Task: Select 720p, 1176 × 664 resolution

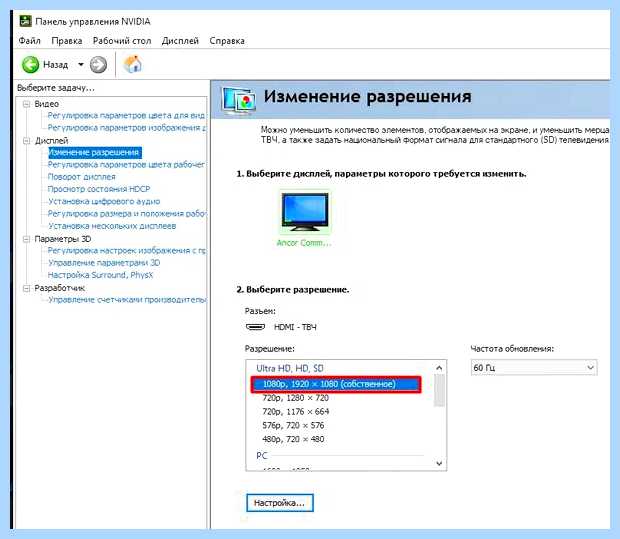Action: (295, 412)
